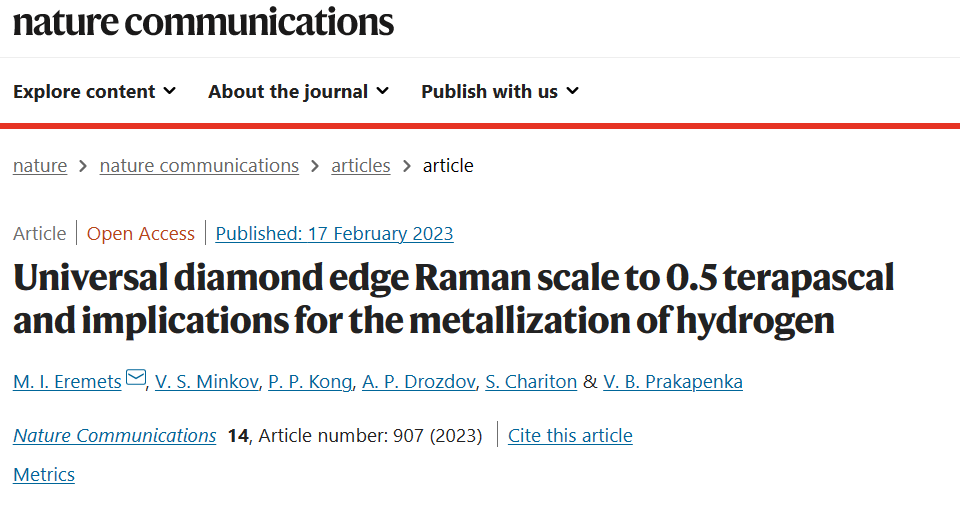
Task: Click the Published: 17 February 2023 link
Action: point(334,233)
